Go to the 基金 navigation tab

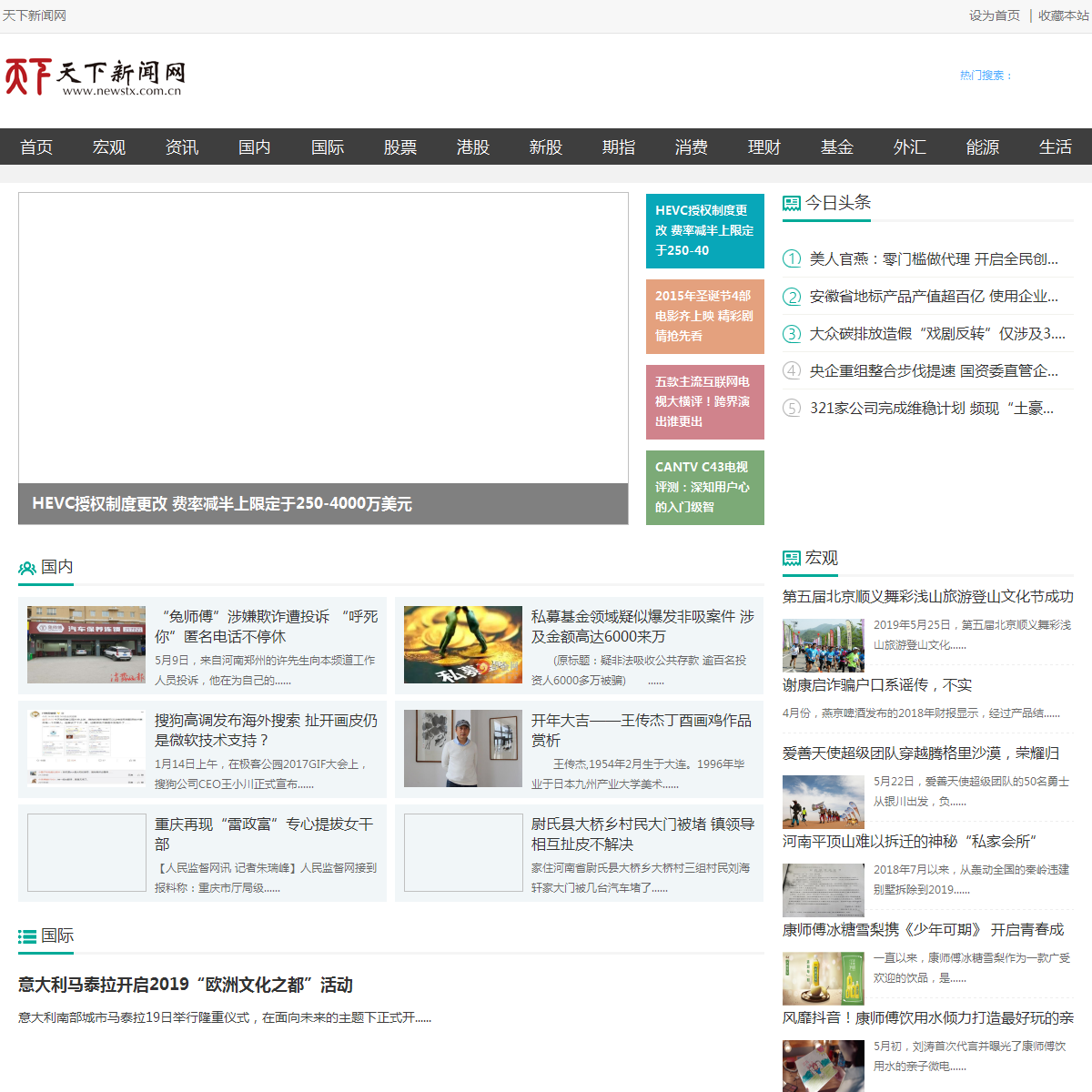point(836,147)
